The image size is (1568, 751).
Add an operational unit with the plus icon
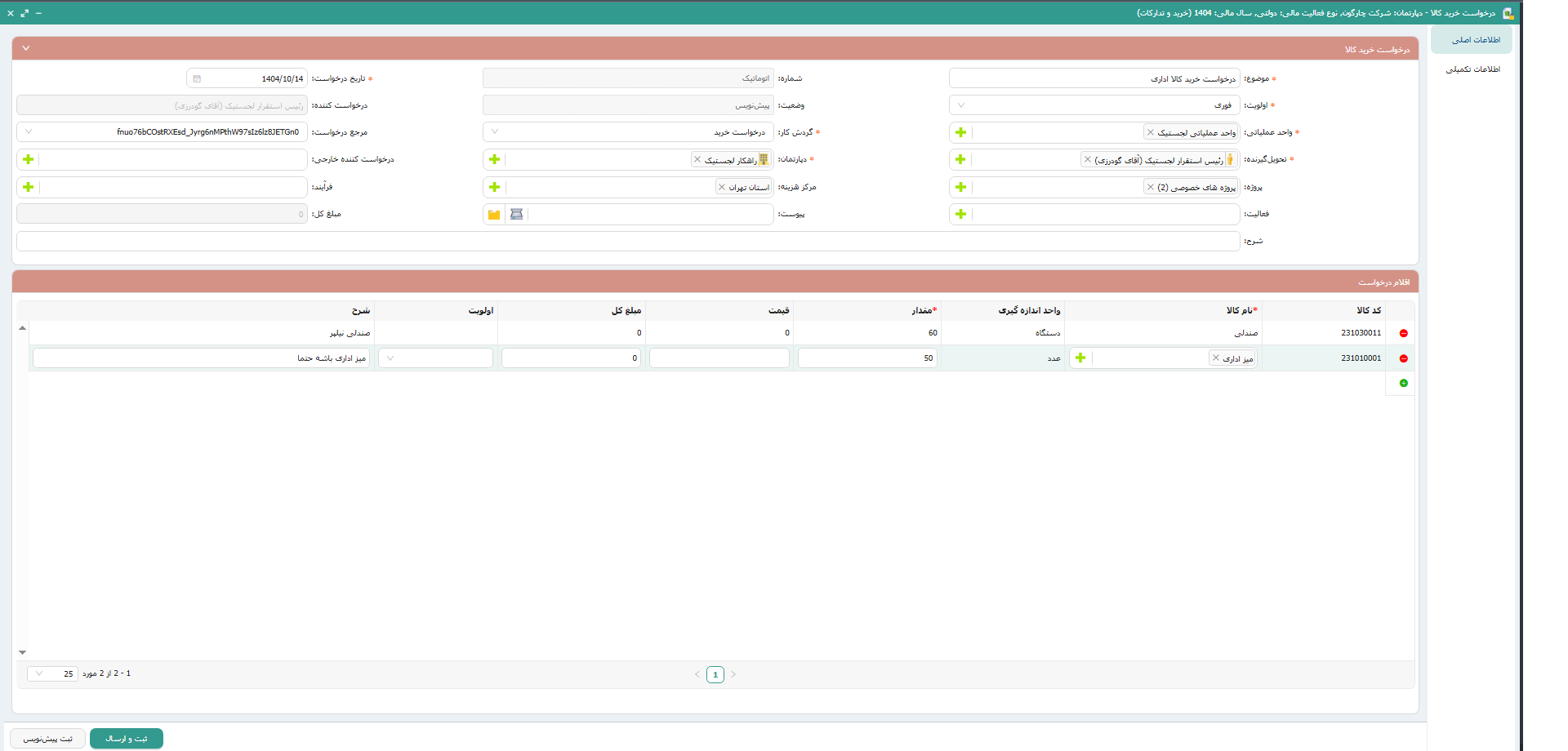click(960, 132)
